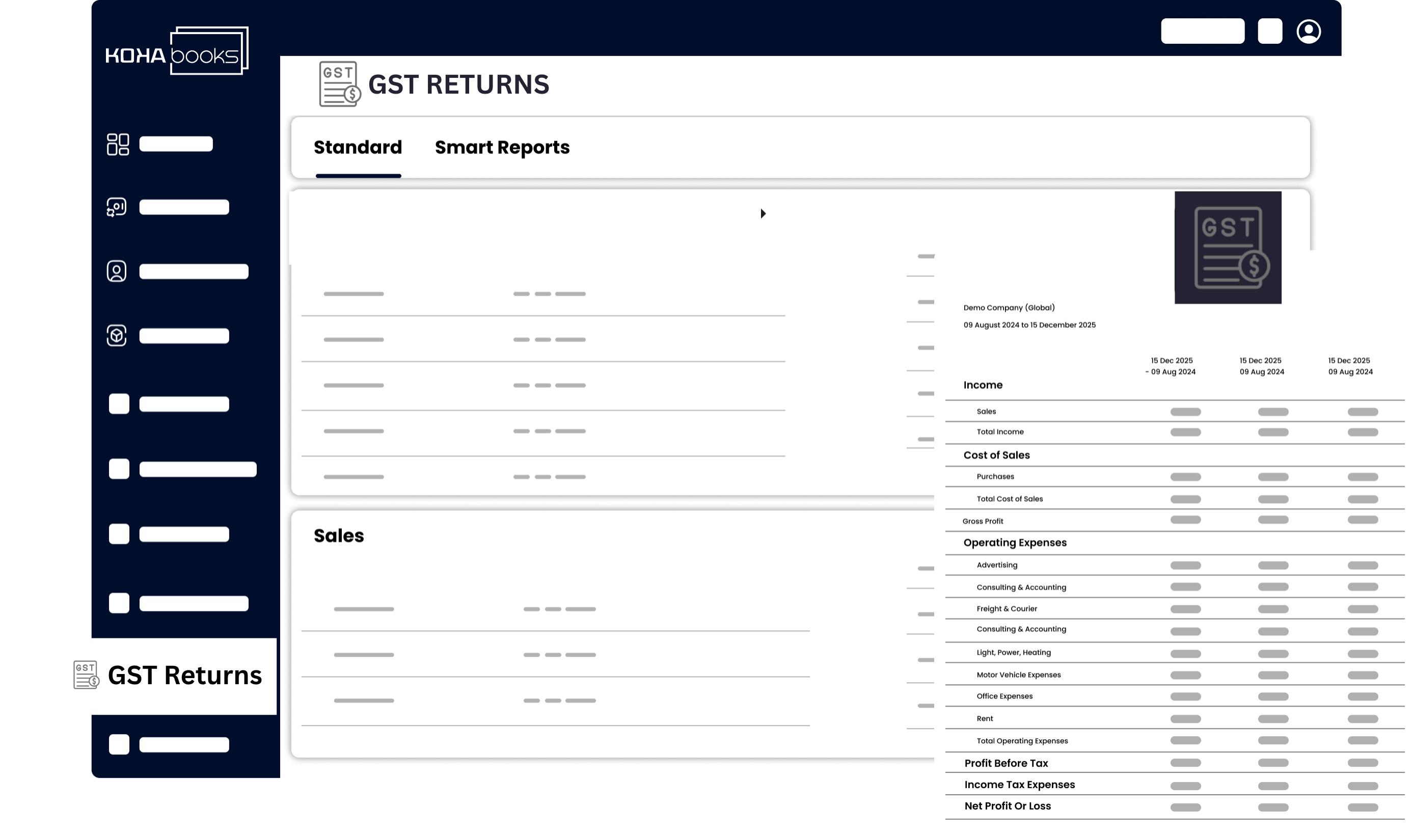Click the sidebar person-with-sync icon
The width and height of the screenshot is (1413, 840).
click(117, 207)
